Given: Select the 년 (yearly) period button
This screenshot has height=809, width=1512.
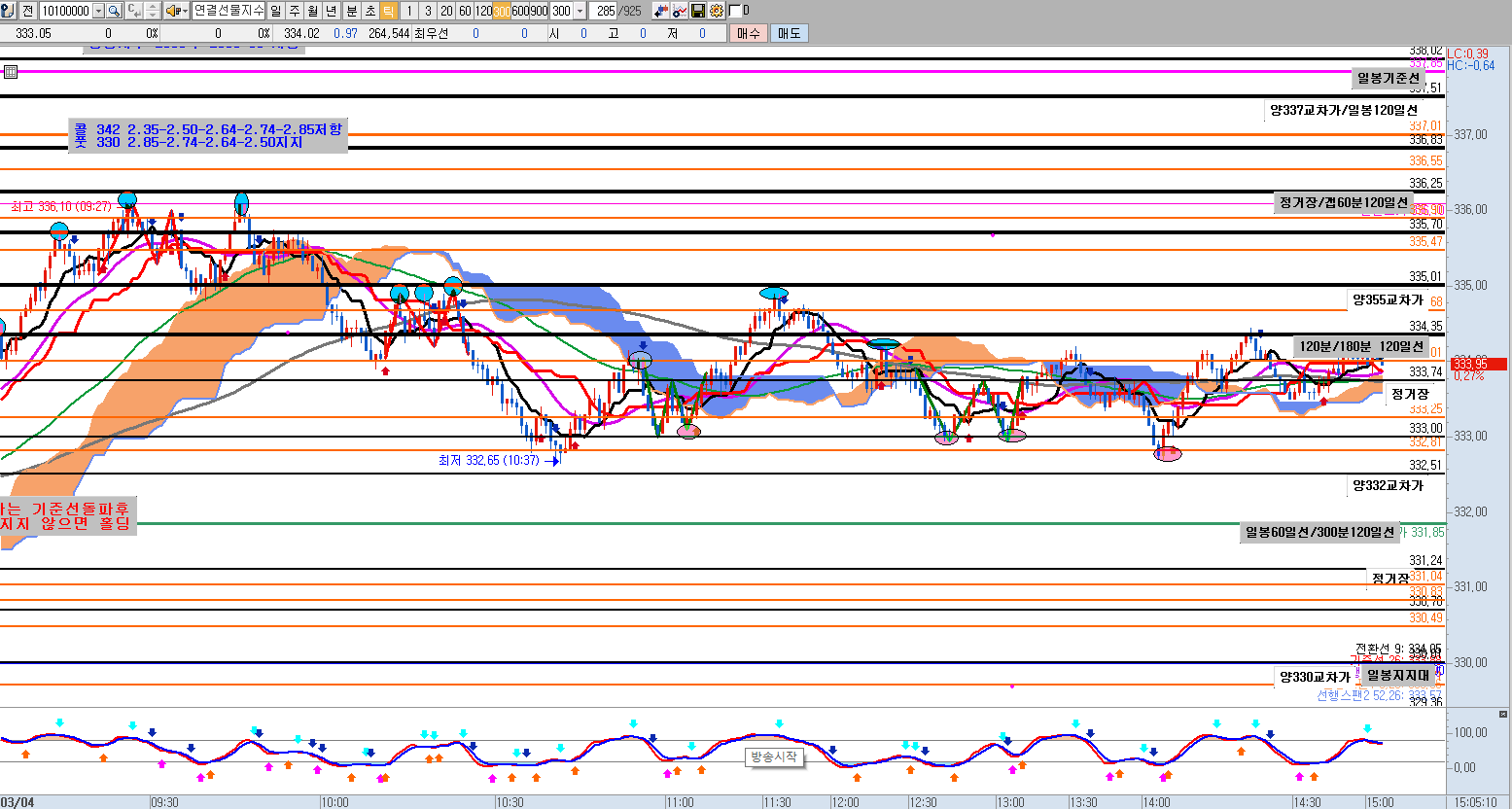Looking at the screenshot, I should coord(331,11).
